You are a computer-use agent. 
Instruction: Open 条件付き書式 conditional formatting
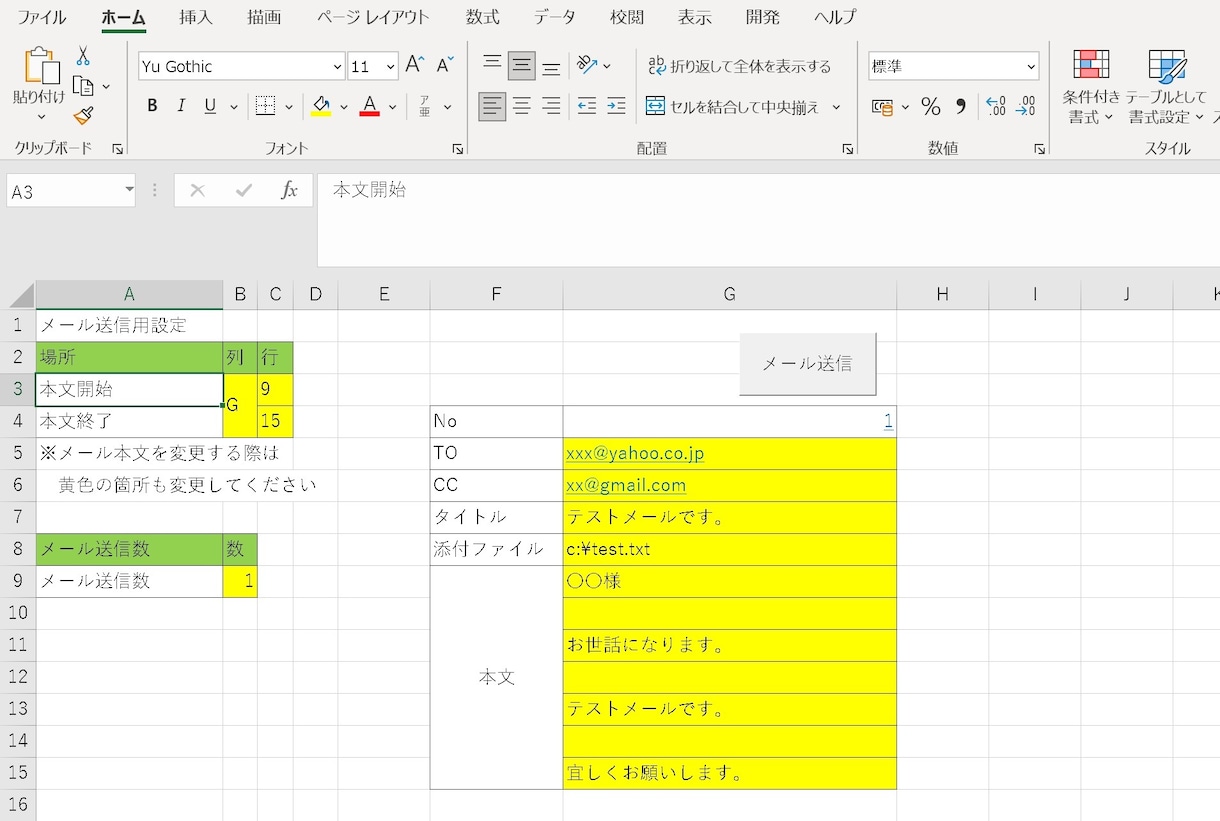click(1091, 87)
